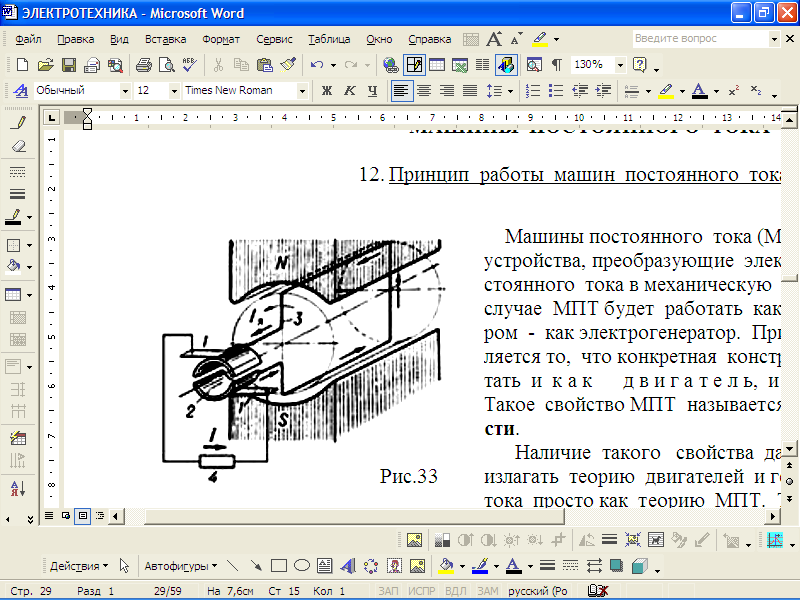Toggle show formatting marks (¶)
This screenshot has width=800, height=600.
click(x=556, y=64)
